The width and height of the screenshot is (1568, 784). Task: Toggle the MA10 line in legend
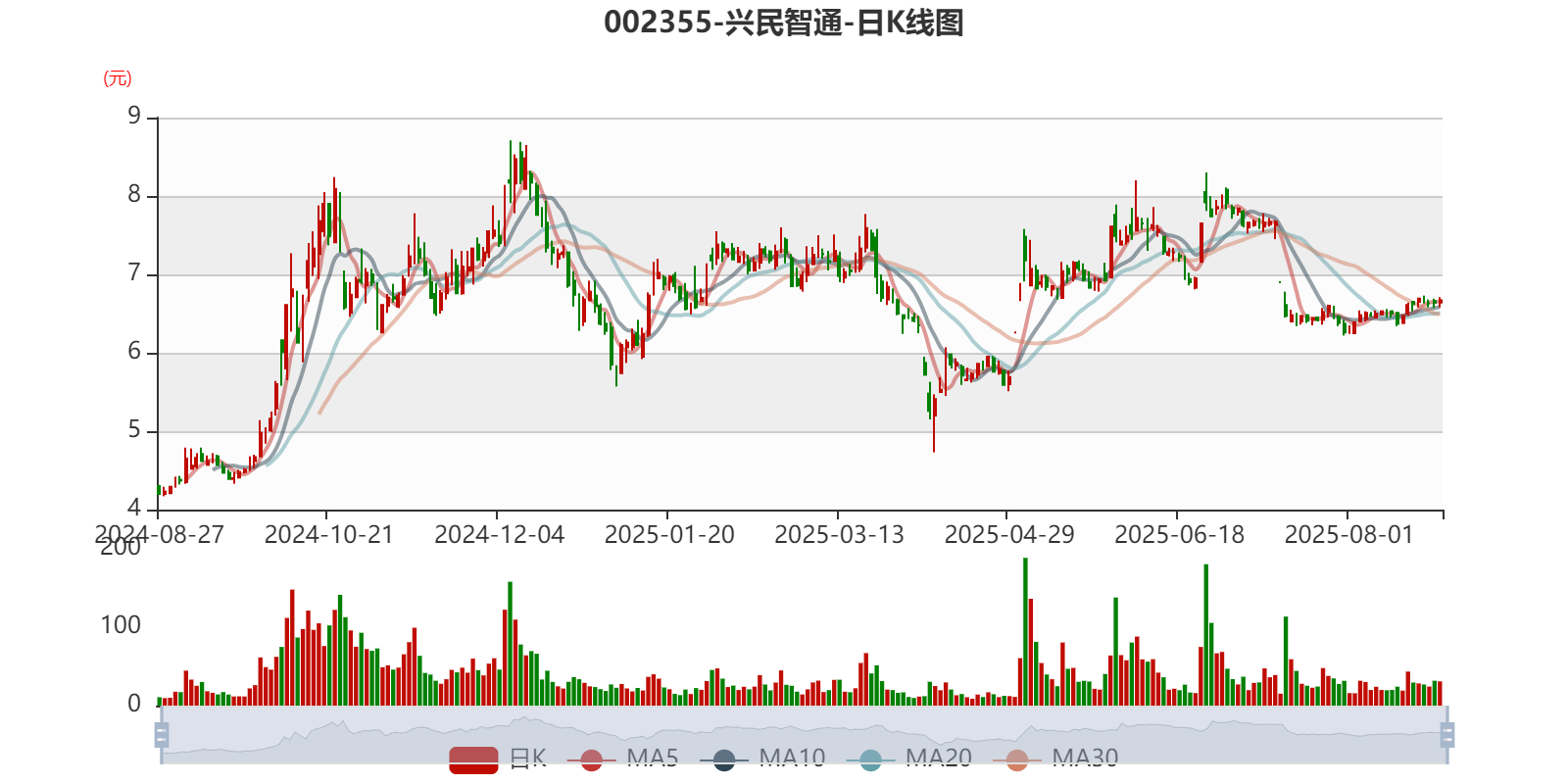[x=762, y=759]
